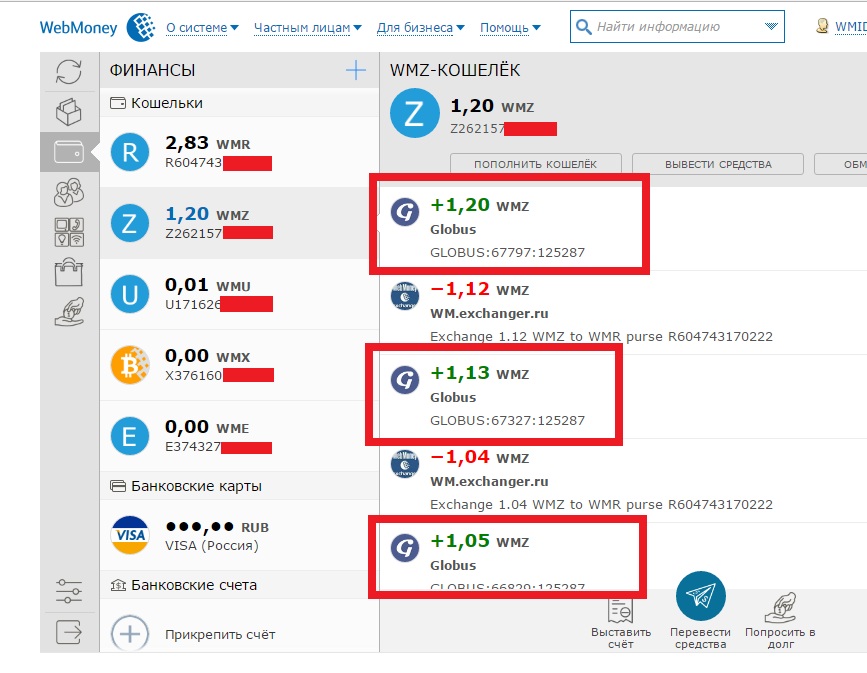This screenshot has width=867, height=673.
Task: Click the −1,04 WMZ transaction amount
Action: click(479, 457)
